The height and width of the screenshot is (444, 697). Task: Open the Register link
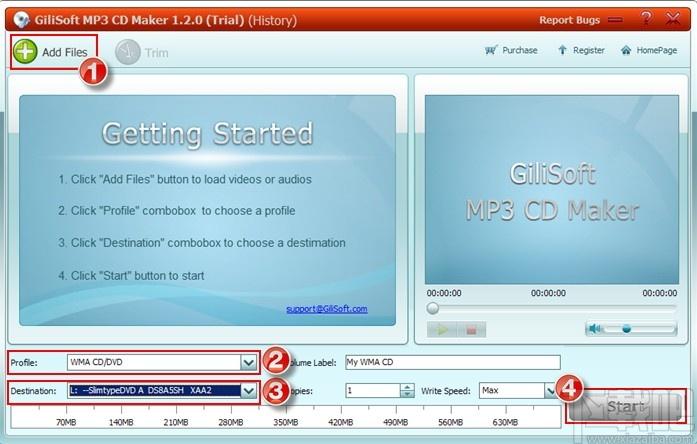tap(581, 50)
